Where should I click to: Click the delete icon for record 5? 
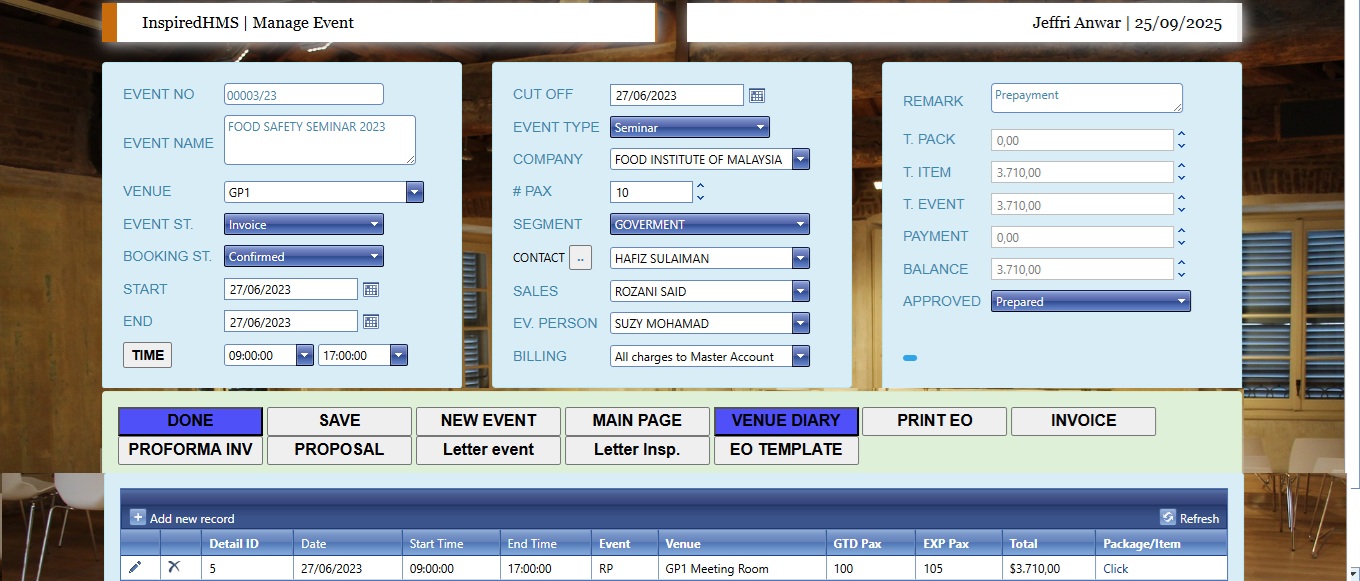pyautogui.click(x=175, y=568)
